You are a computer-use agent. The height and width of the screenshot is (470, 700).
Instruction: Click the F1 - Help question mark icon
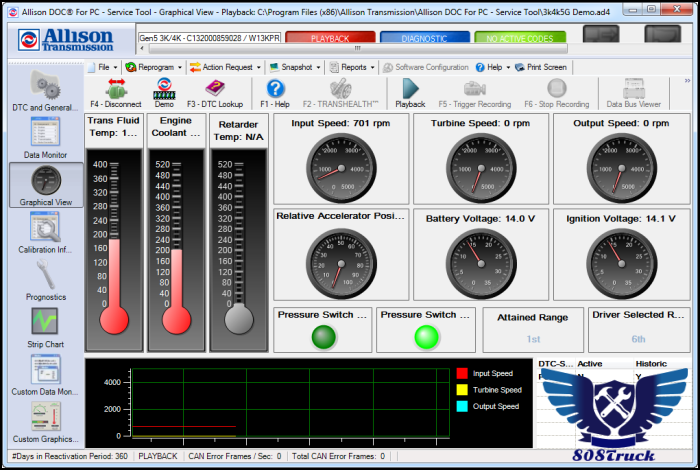pos(275,88)
